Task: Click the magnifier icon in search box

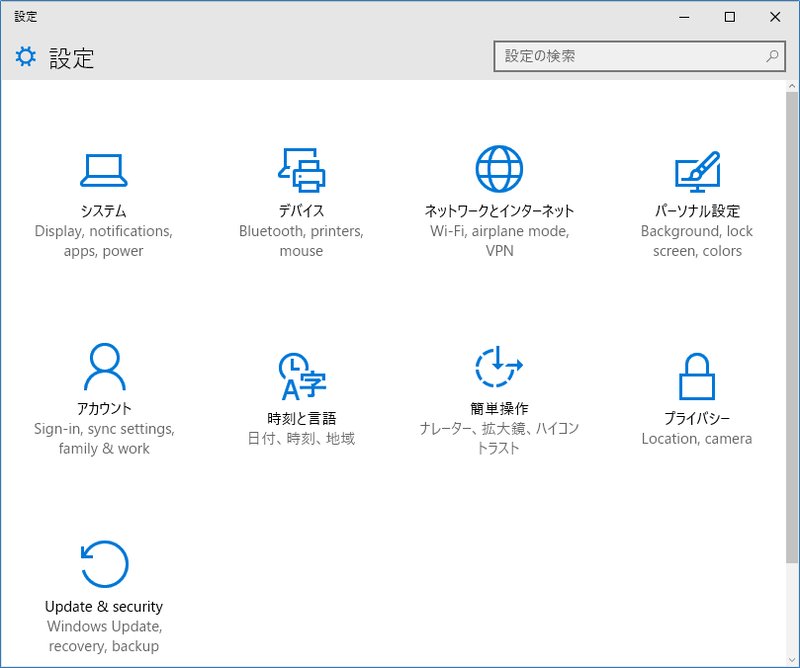Action: [772, 56]
